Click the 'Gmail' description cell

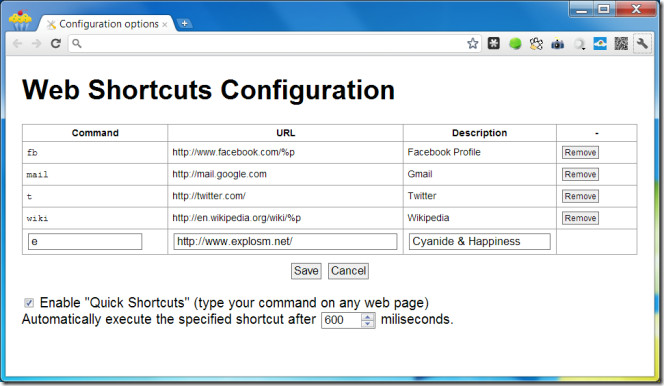479,174
